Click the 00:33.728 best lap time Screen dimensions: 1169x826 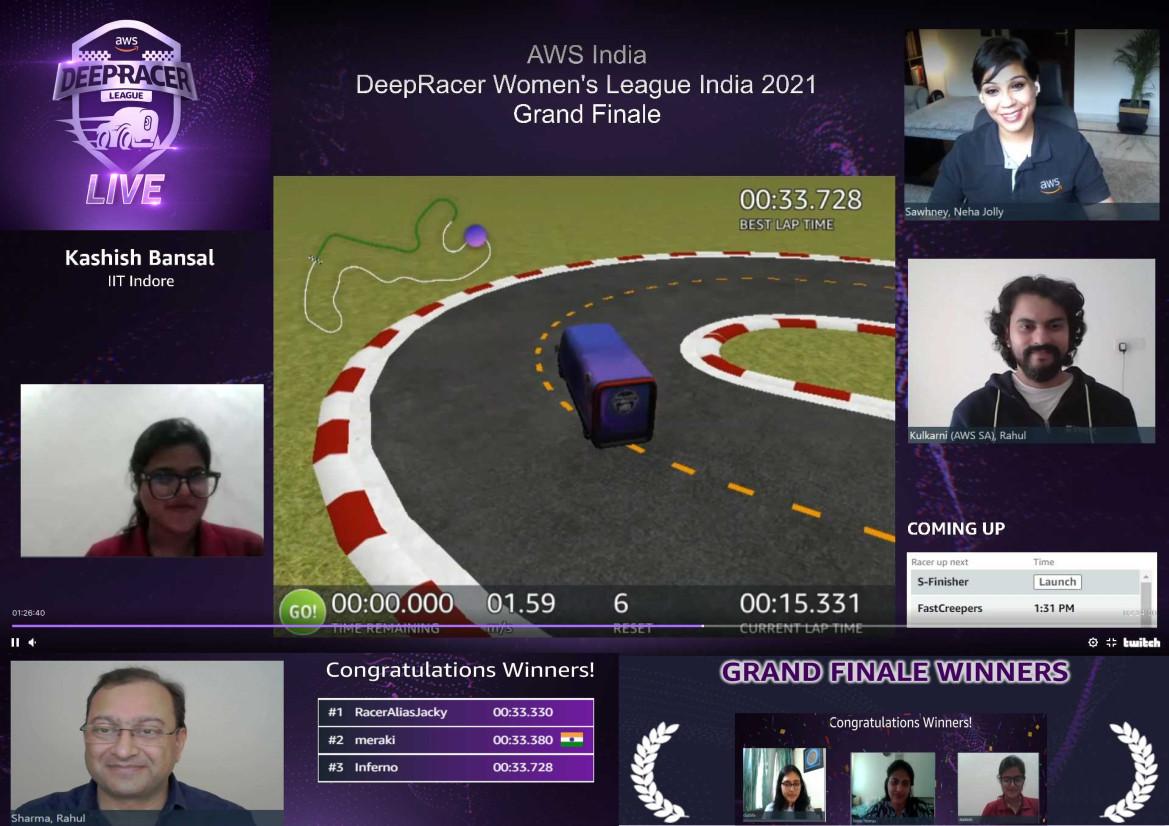coord(800,200)
